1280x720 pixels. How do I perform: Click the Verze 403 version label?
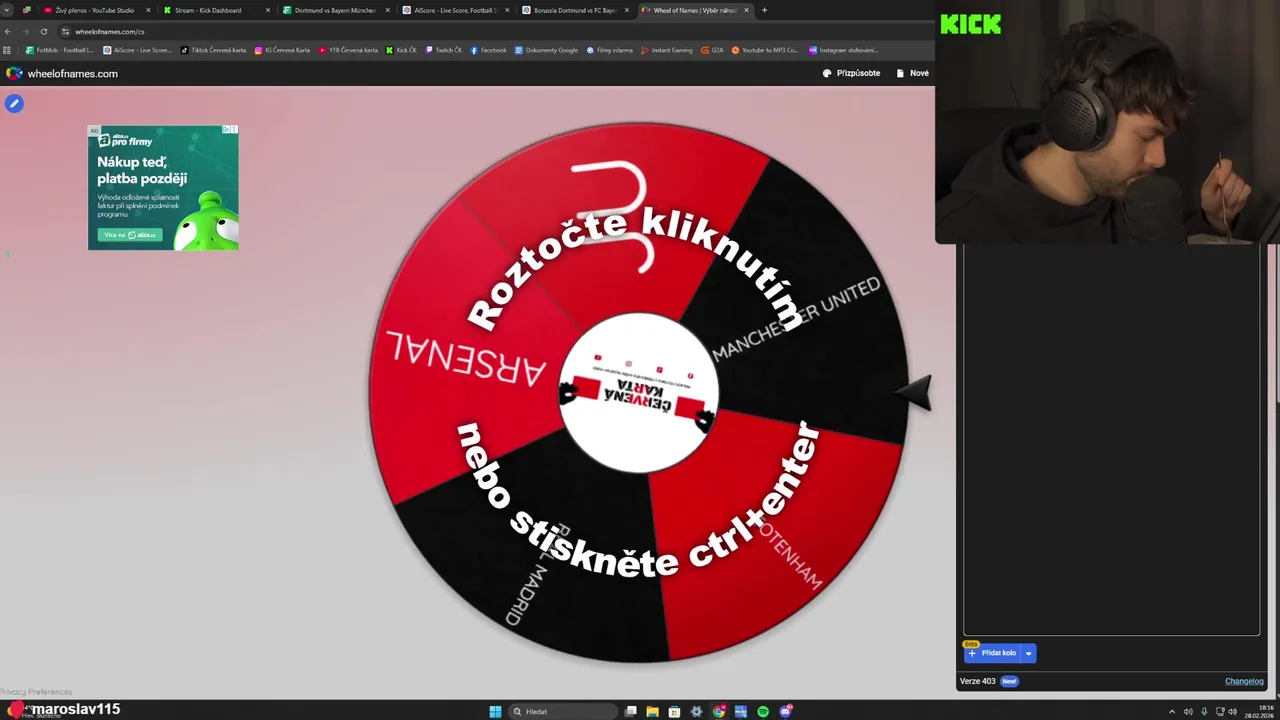[977, 681]
